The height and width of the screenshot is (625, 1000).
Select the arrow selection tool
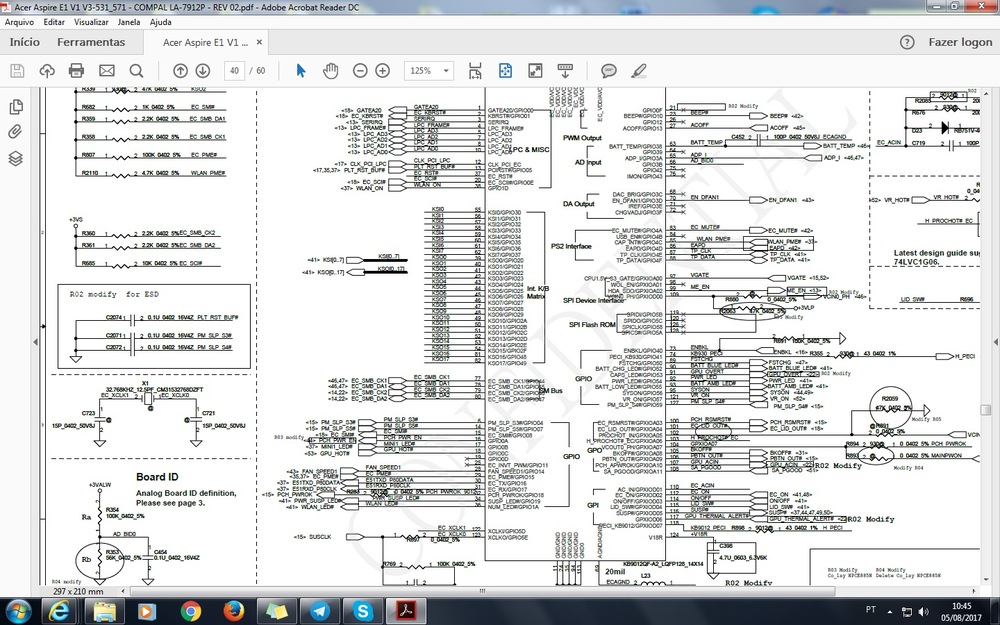301,71
